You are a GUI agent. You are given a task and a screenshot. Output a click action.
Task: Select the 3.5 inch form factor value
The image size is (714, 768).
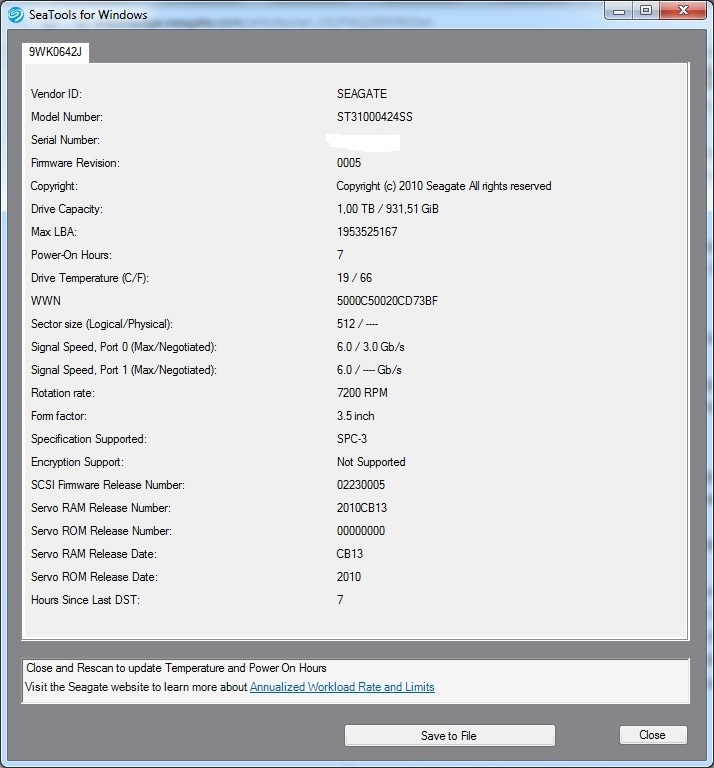(356, 416)
